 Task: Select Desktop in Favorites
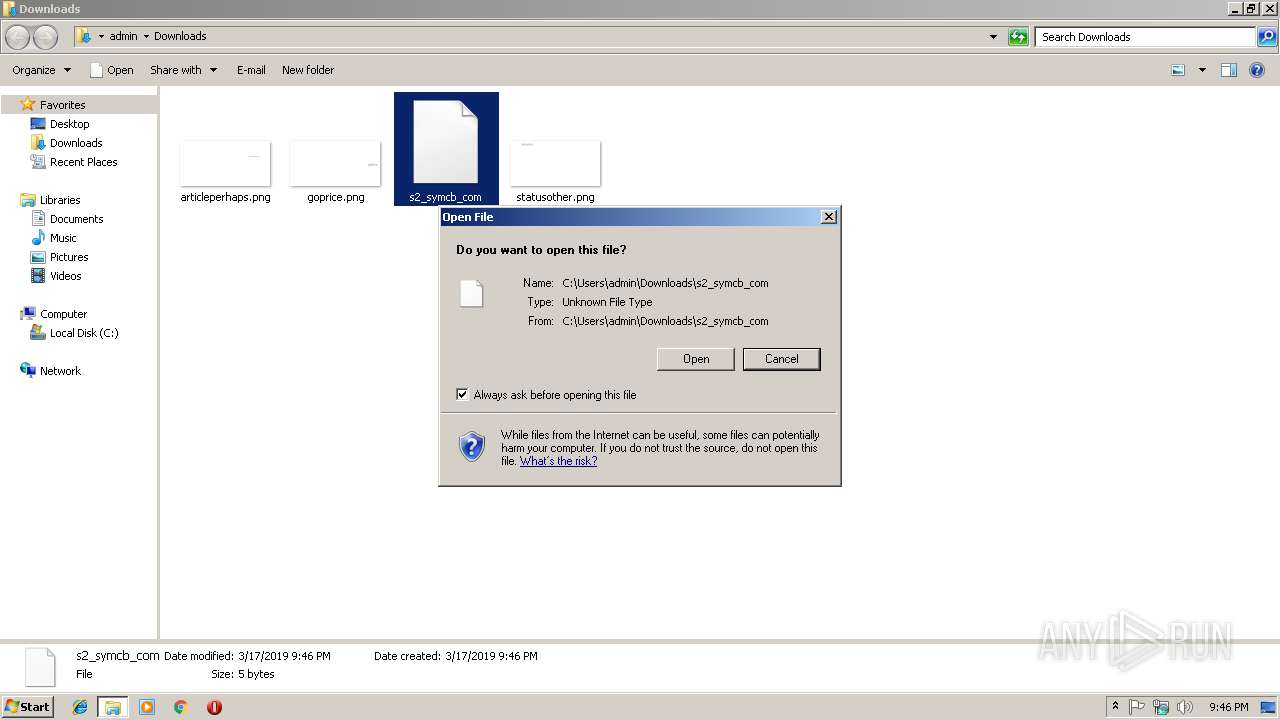69,124
